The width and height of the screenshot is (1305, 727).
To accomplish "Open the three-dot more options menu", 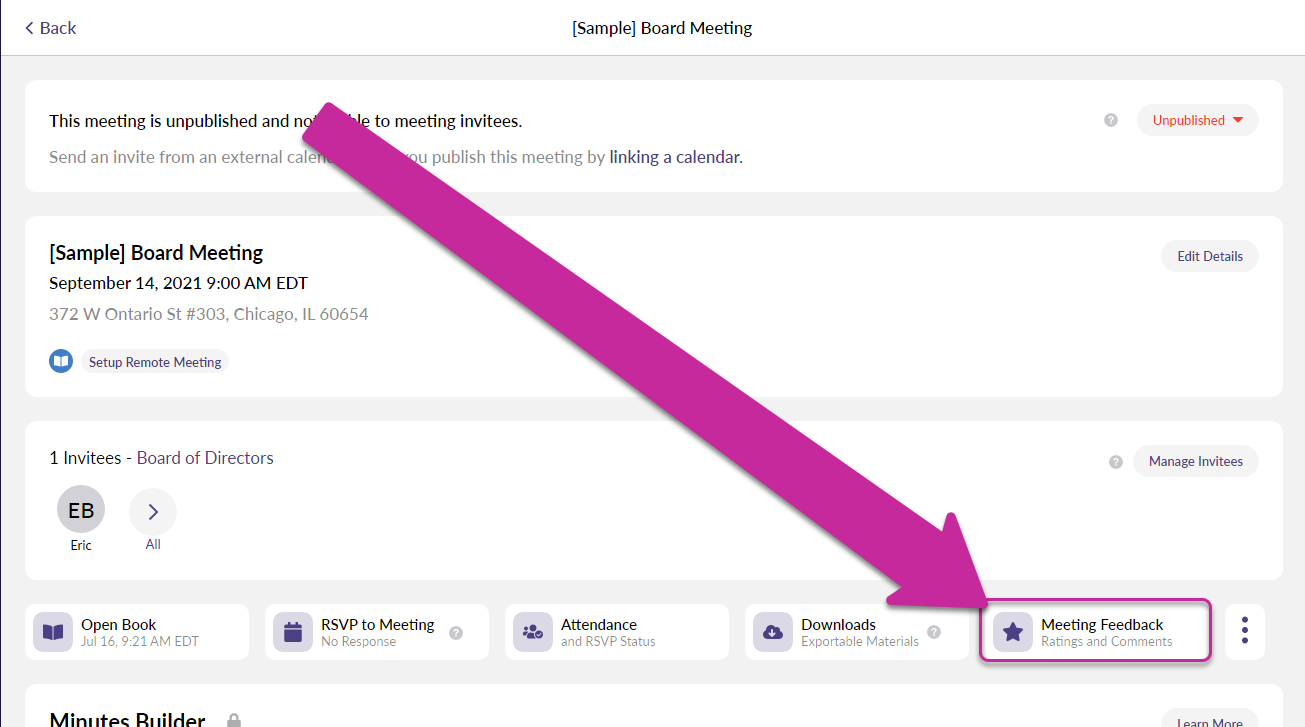I will (1245, 631).
